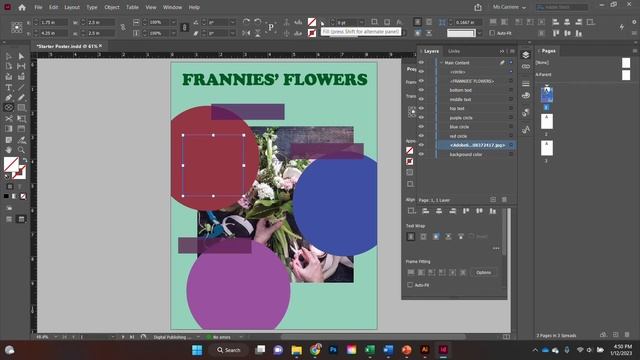
Task: Select the Free Transform tool
Action: click(21, 118)
